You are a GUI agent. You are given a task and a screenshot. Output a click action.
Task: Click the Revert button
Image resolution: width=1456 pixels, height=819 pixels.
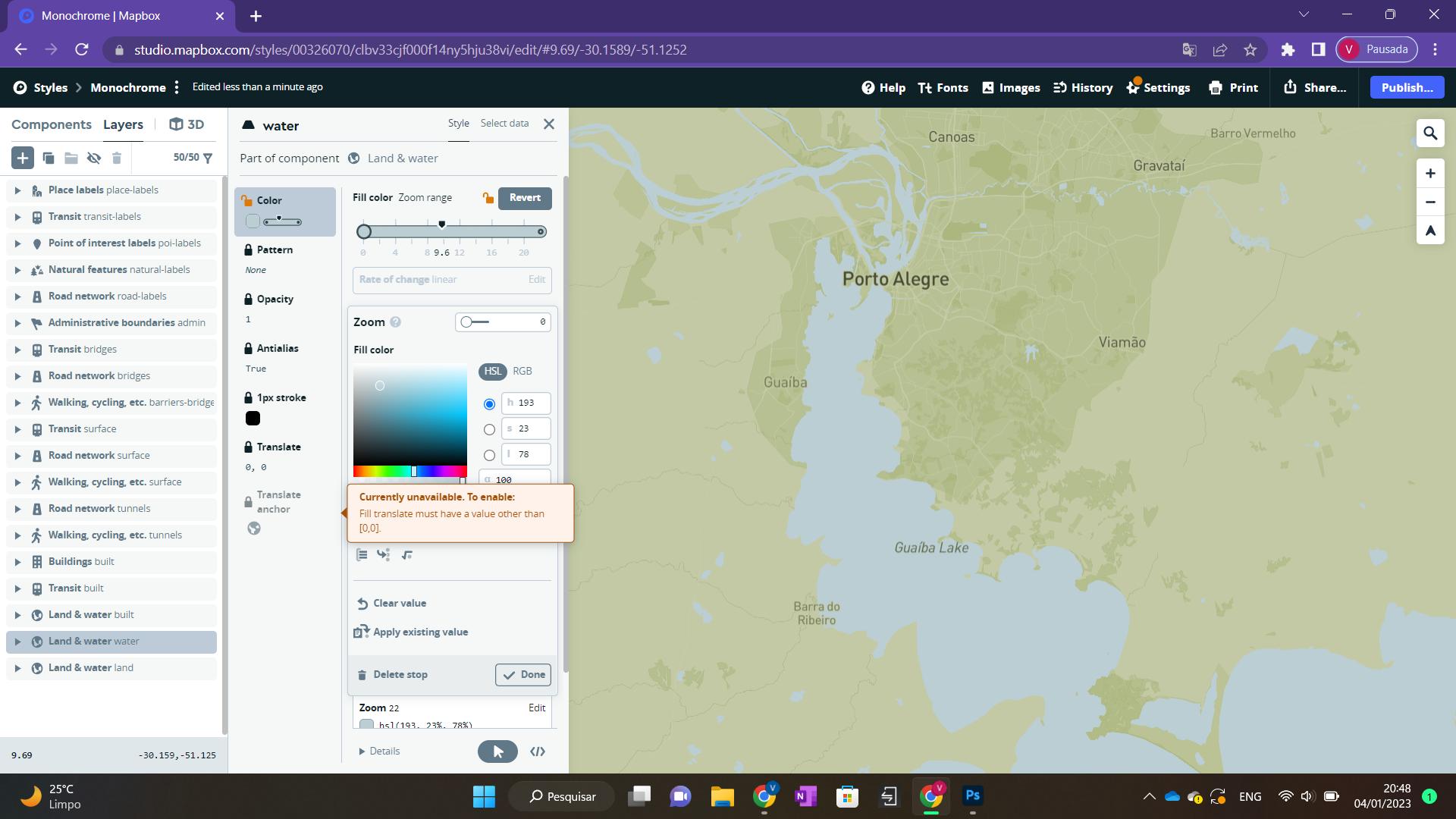pos(525,198)
